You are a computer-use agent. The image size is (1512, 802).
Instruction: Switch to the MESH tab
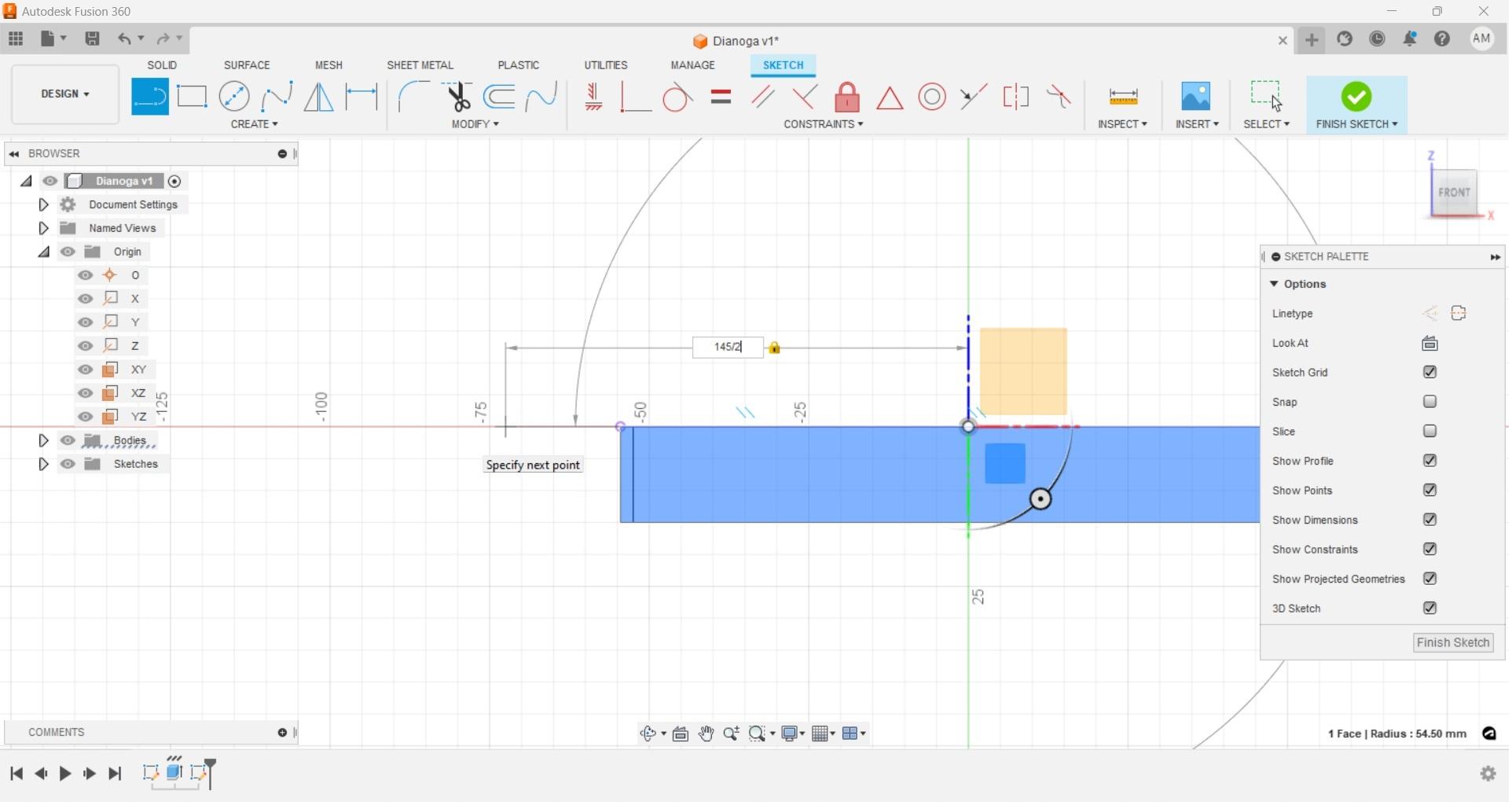pyautogui.click(x=328, y=65)
